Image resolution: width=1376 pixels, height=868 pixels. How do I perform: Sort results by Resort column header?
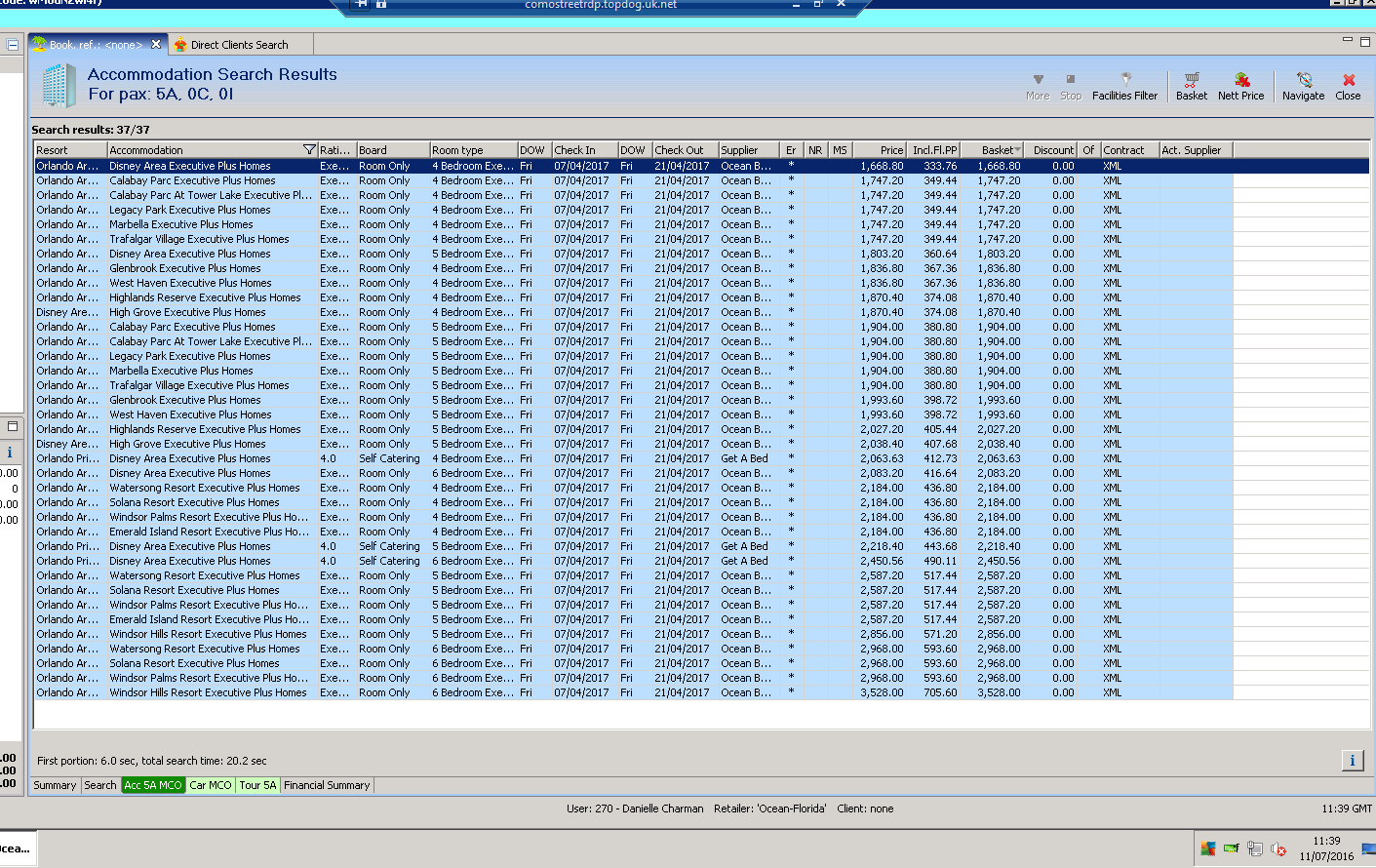[x=70, y=150]
